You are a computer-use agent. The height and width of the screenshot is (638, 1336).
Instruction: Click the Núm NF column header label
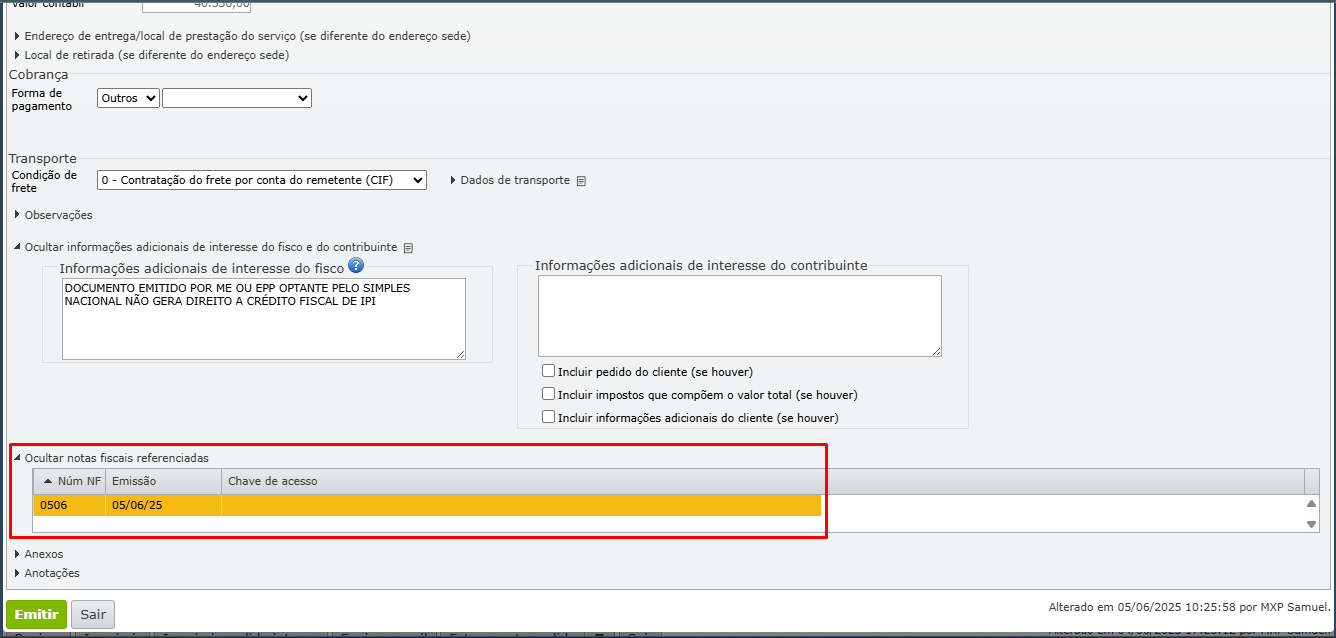[x=80, y=481]
